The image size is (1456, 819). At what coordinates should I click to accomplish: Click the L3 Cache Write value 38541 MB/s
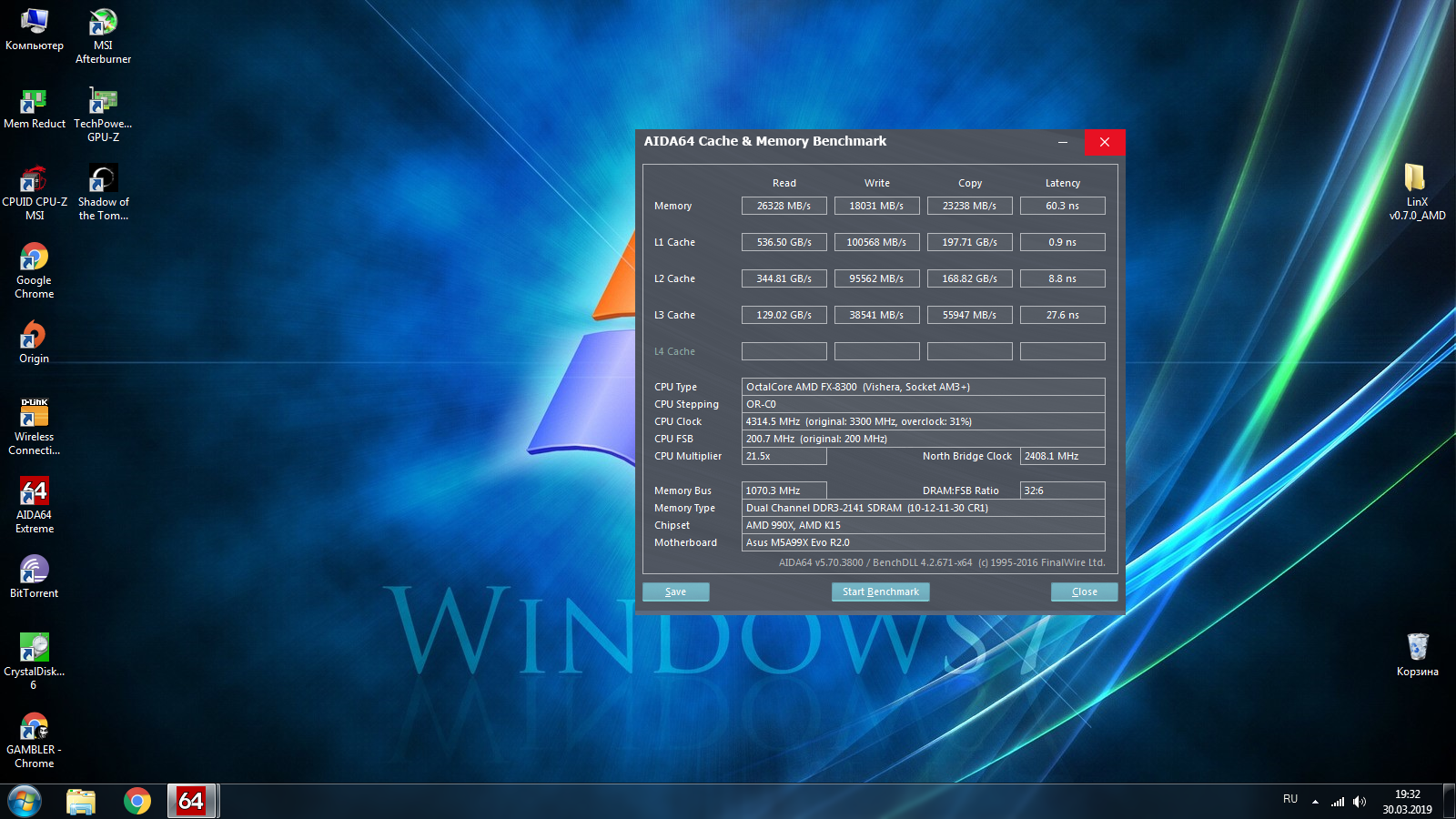click(x=877, y=315)
